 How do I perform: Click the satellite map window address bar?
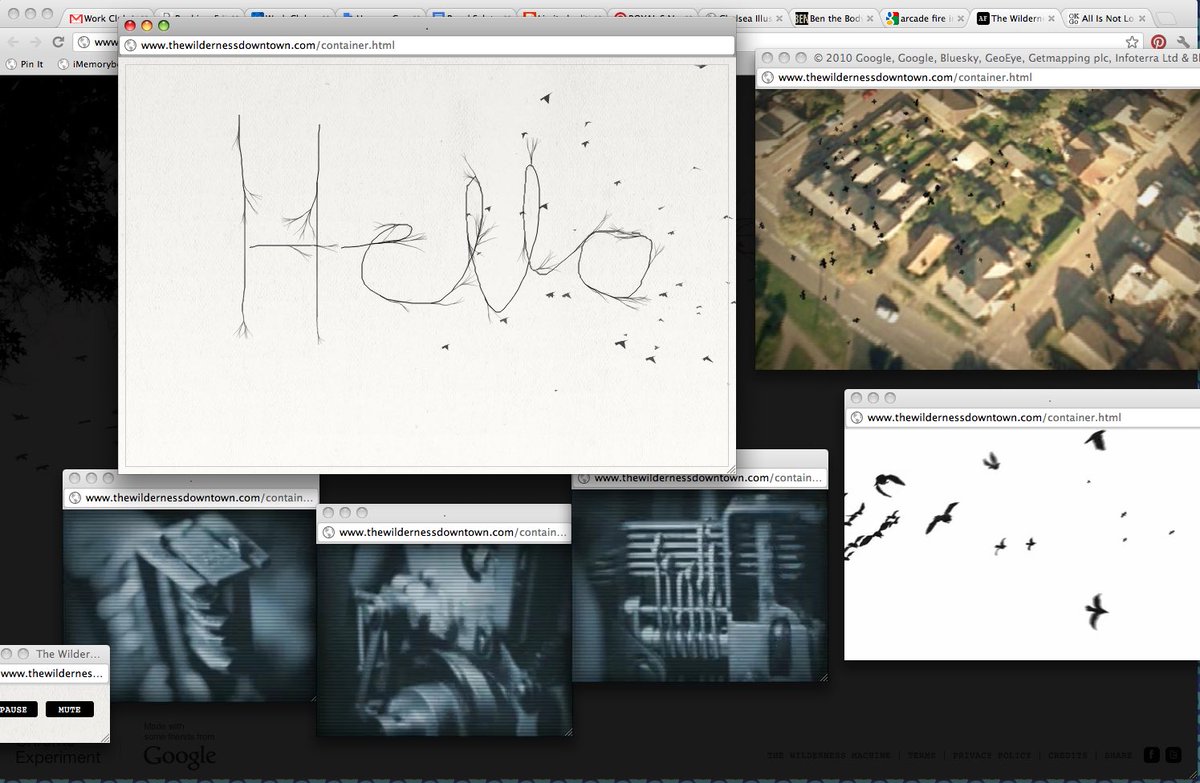point(977,77)
